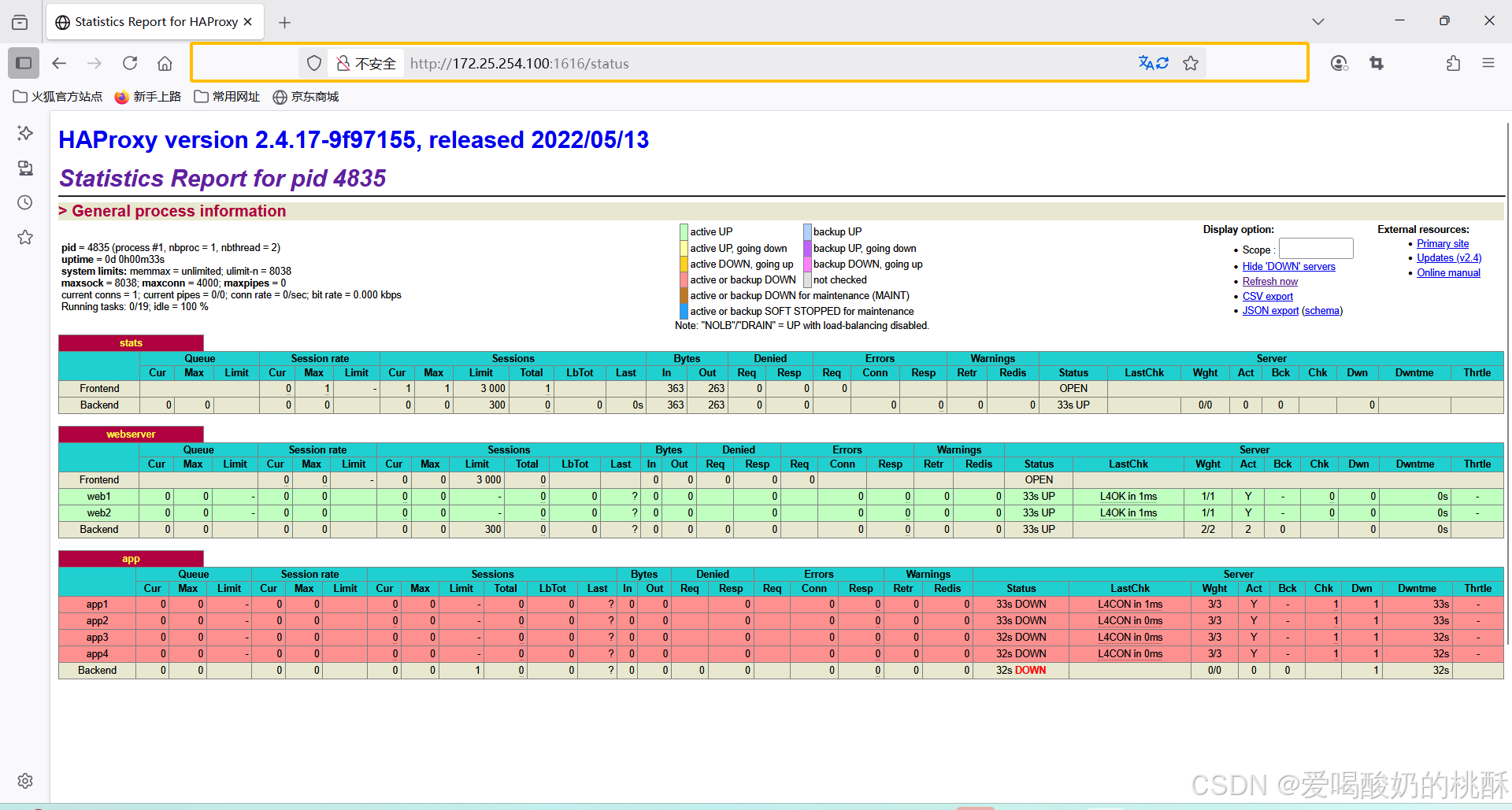Viewport: 1512px width, 810px height.
Task: Click the active UP legend swatch
Action: 684,232
